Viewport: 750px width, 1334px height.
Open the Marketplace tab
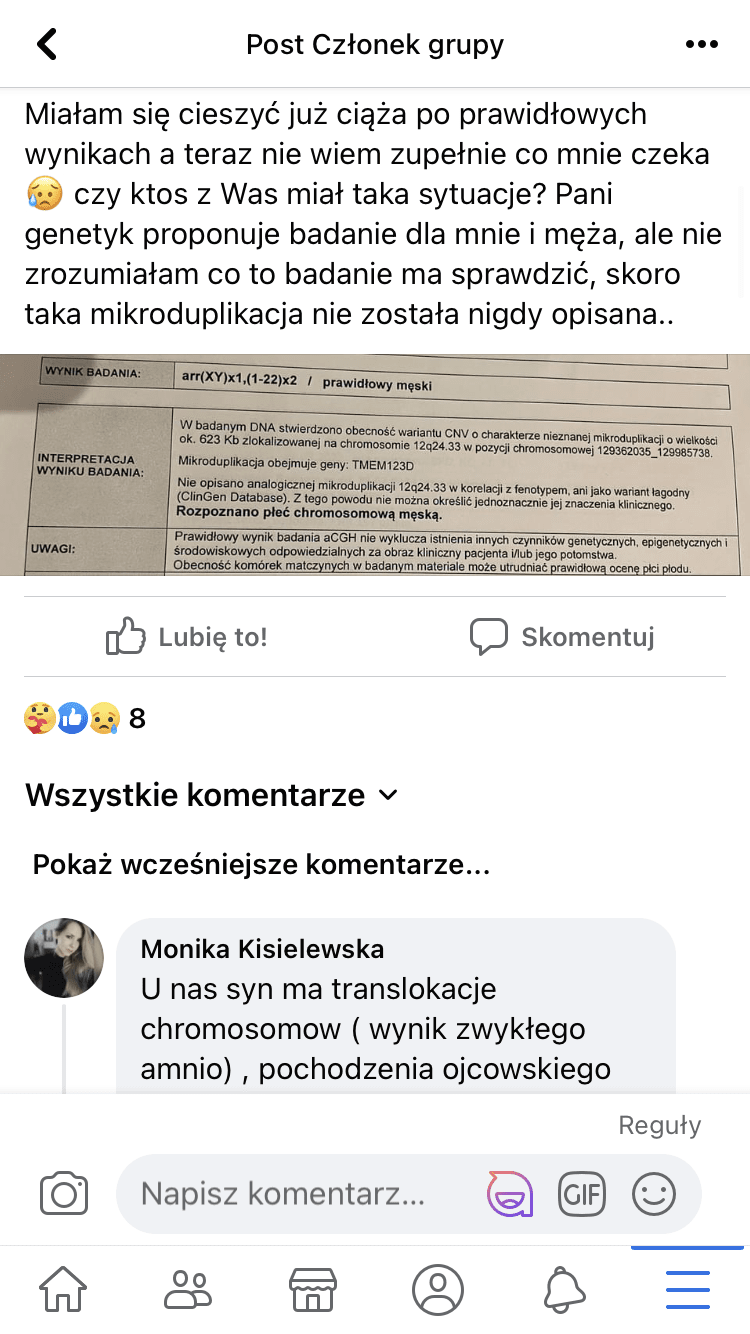[x=313, y=1290]
